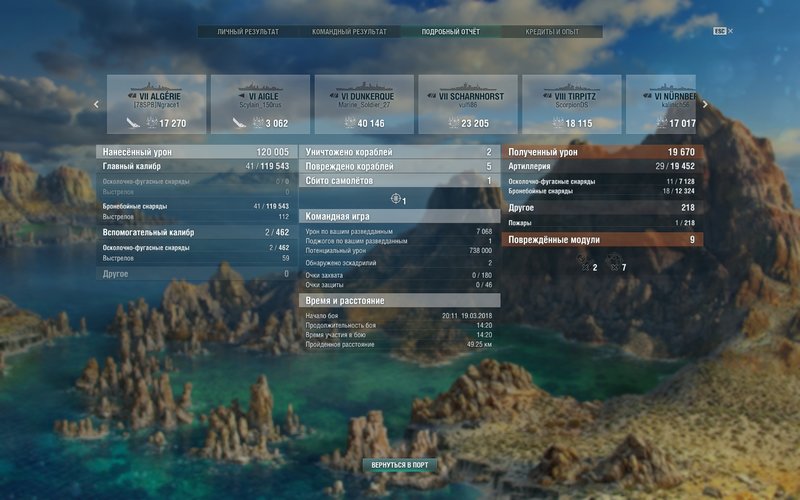Select the VII Scharnhorst ship card
This screenshot has height=500, width=800.
tap(468, 104)
